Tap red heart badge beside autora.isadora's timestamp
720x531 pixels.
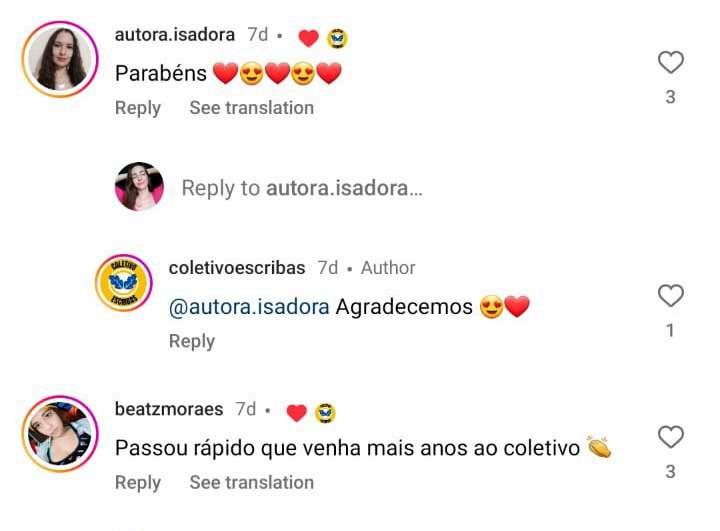pyautogui.click(x=309, y=38)
